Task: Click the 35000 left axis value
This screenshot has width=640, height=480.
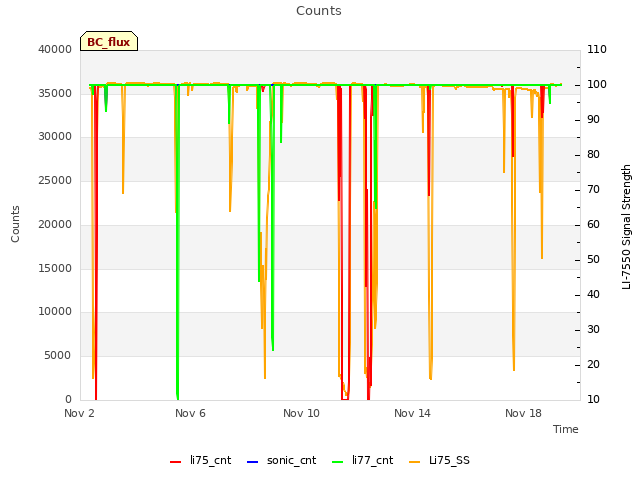Action: click(x=55, y=93)
